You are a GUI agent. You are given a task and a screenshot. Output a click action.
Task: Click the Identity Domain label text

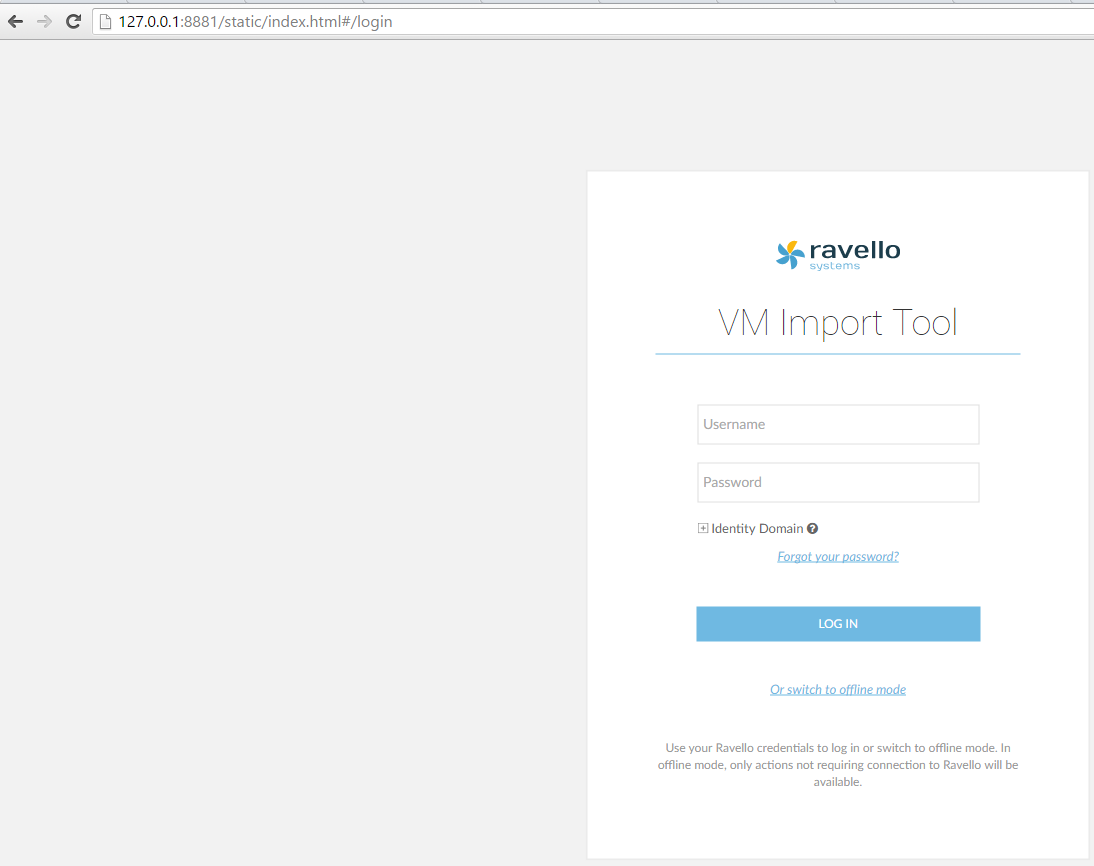[x=757, y=529]
